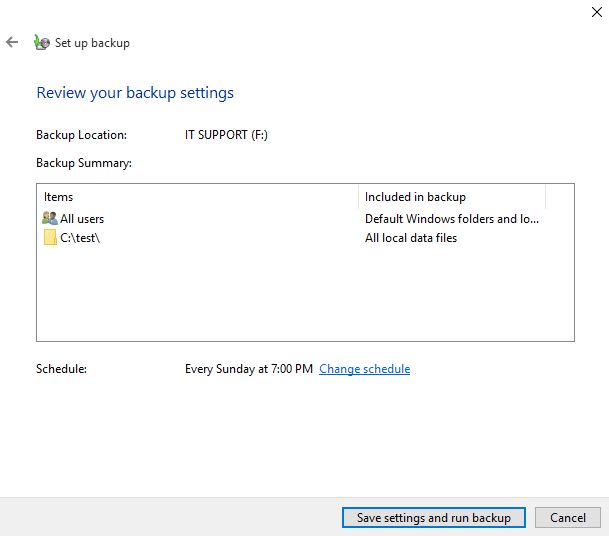Select the All users row label

click(82, 219)
